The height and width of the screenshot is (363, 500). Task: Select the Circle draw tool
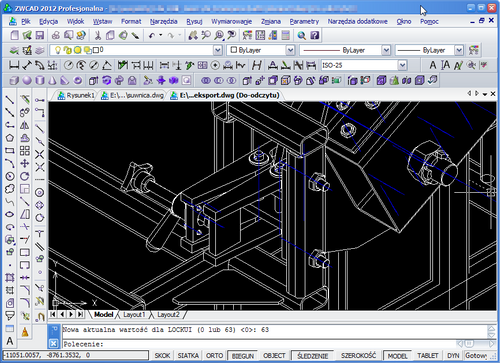coord(10,176)
